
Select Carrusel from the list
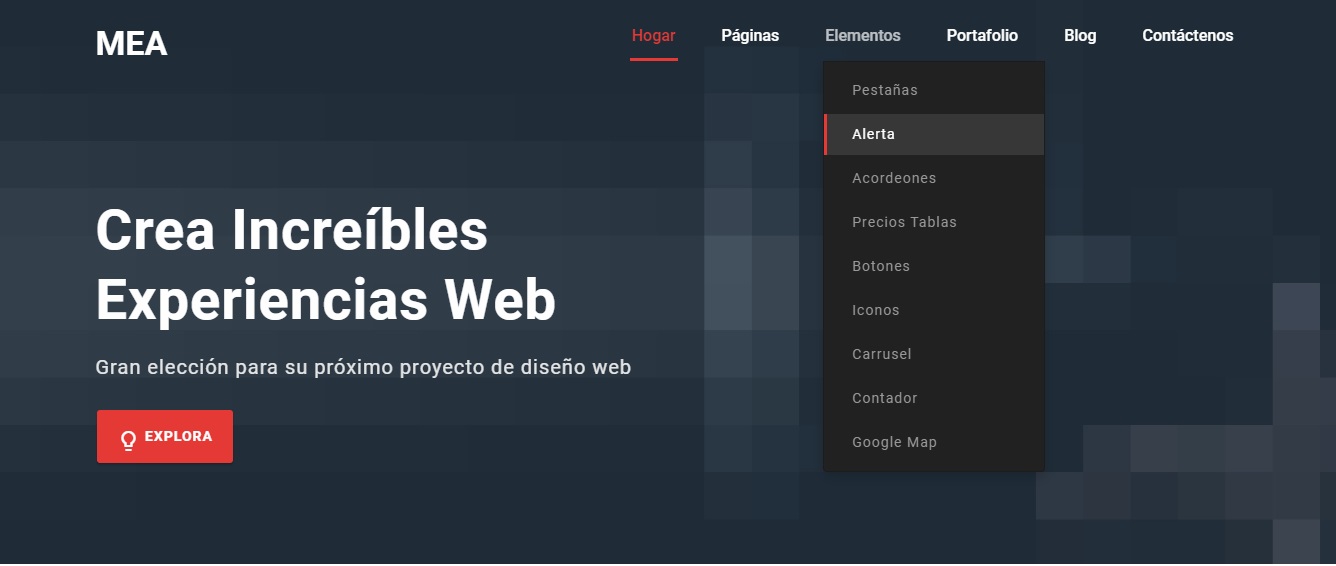point(882,354)
